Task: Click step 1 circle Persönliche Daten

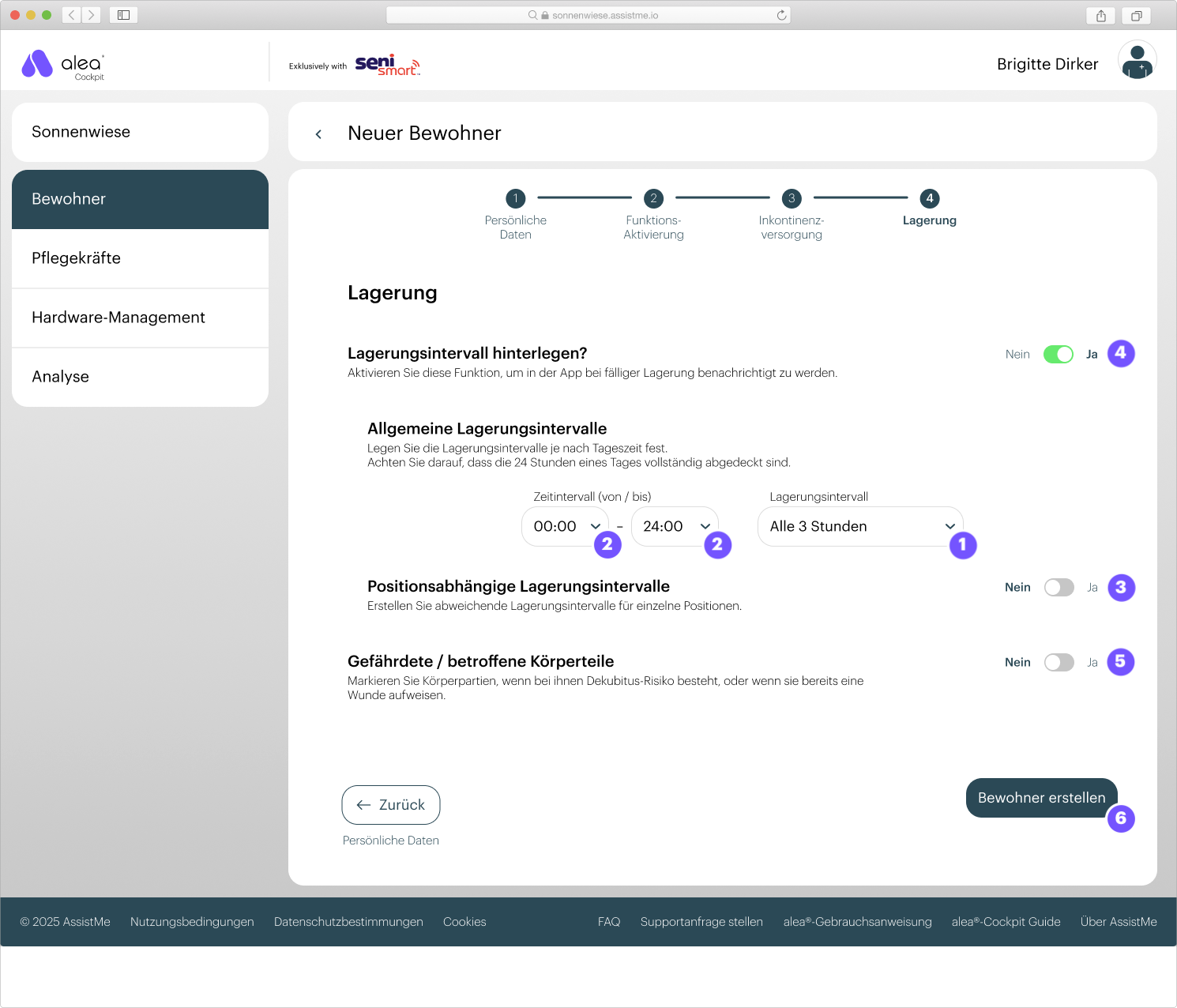Action: pos(515,198)
